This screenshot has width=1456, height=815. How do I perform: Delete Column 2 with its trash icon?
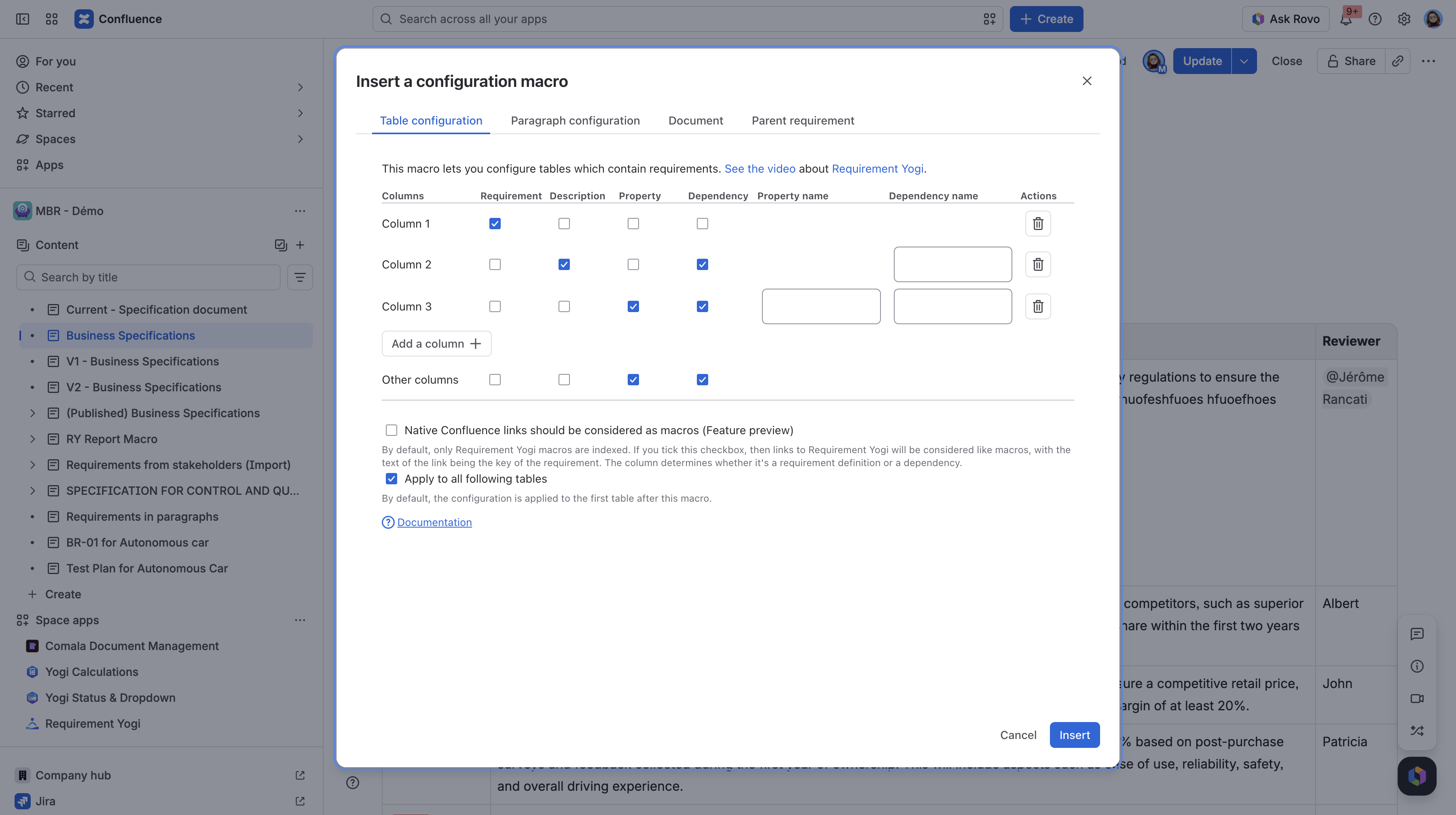[1038, 264]
